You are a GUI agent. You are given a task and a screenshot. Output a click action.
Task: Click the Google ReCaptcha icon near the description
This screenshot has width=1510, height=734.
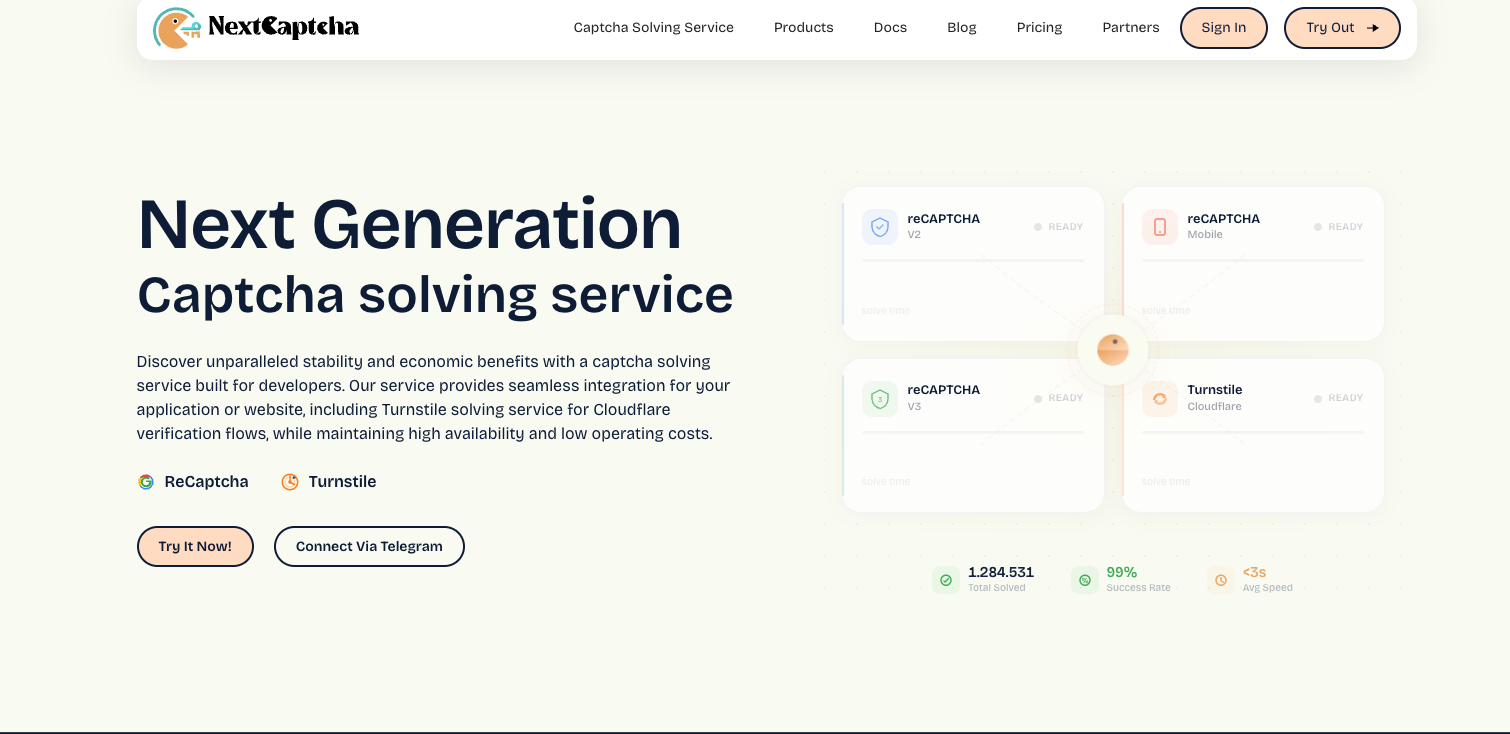pyautogui.click(x=146, y=481)
